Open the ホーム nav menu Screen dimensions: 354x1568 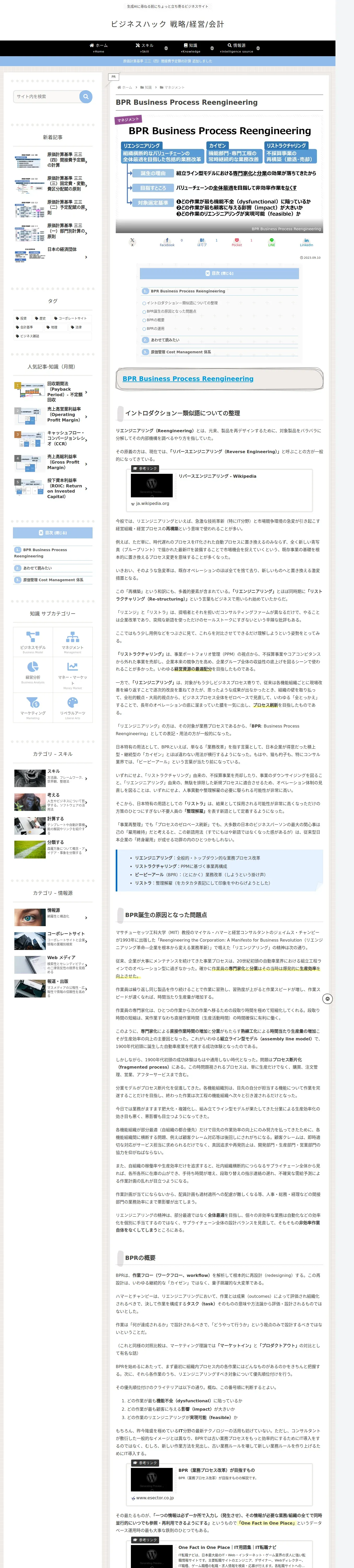(98, 48)
